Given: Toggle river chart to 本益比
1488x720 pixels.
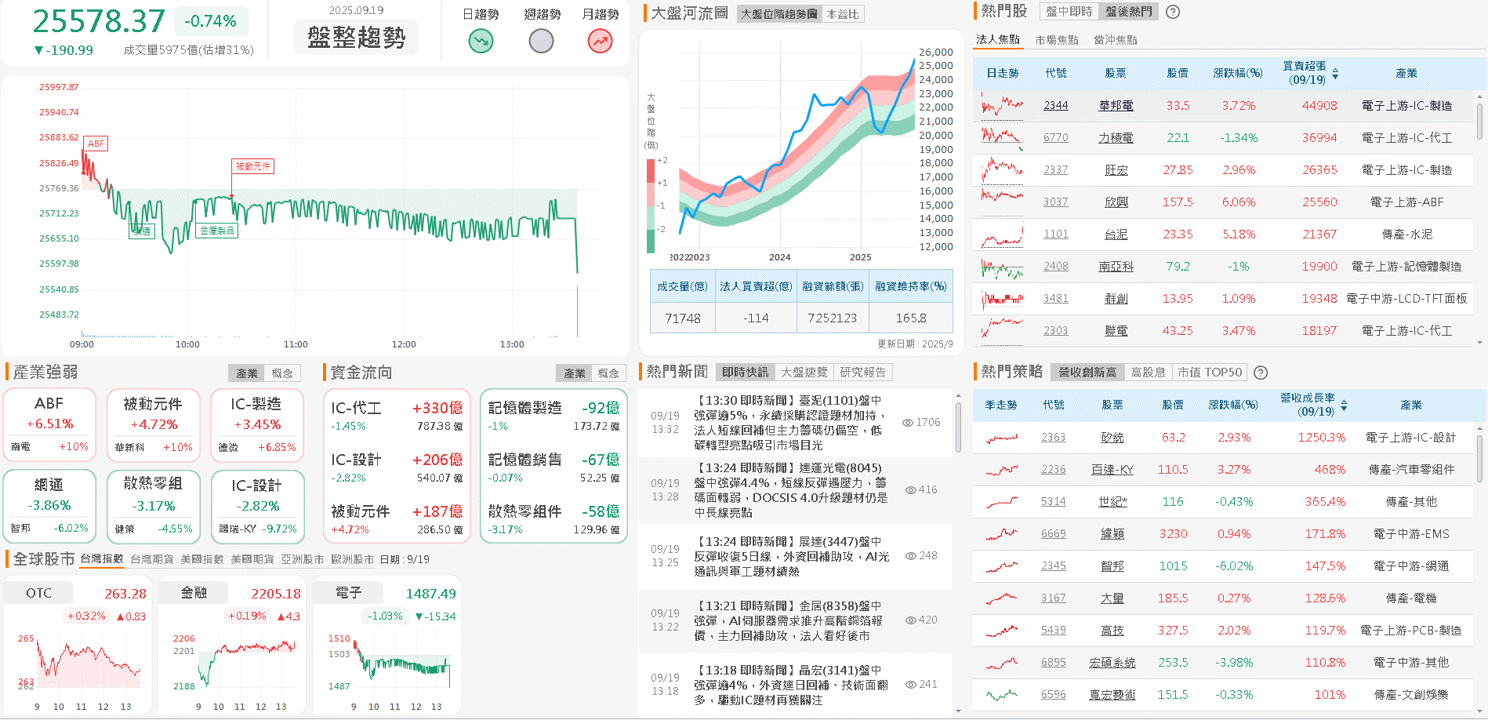Looking at the screenshot, I should click(x=842, y=14).
